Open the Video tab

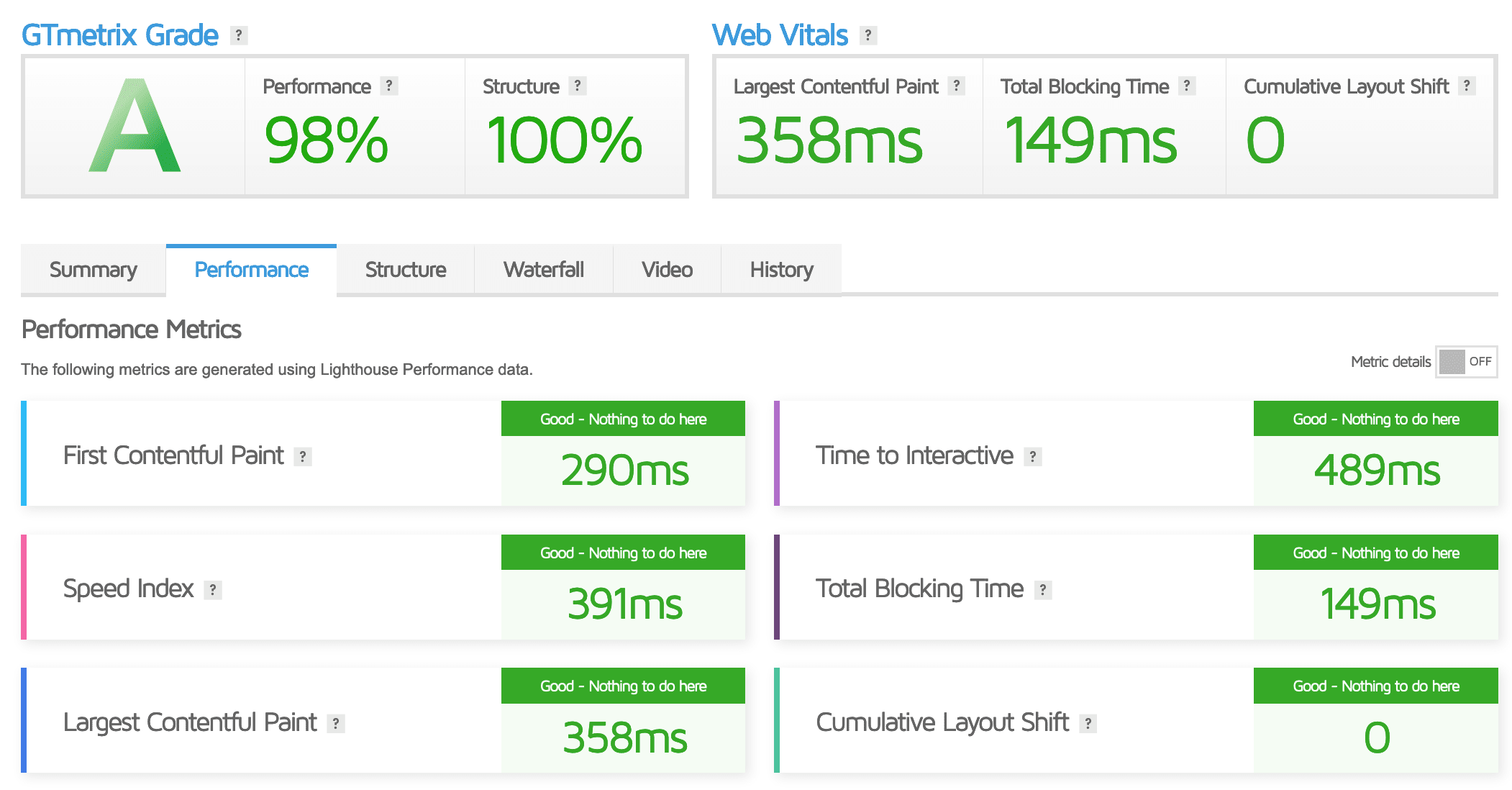coord(667,270)
